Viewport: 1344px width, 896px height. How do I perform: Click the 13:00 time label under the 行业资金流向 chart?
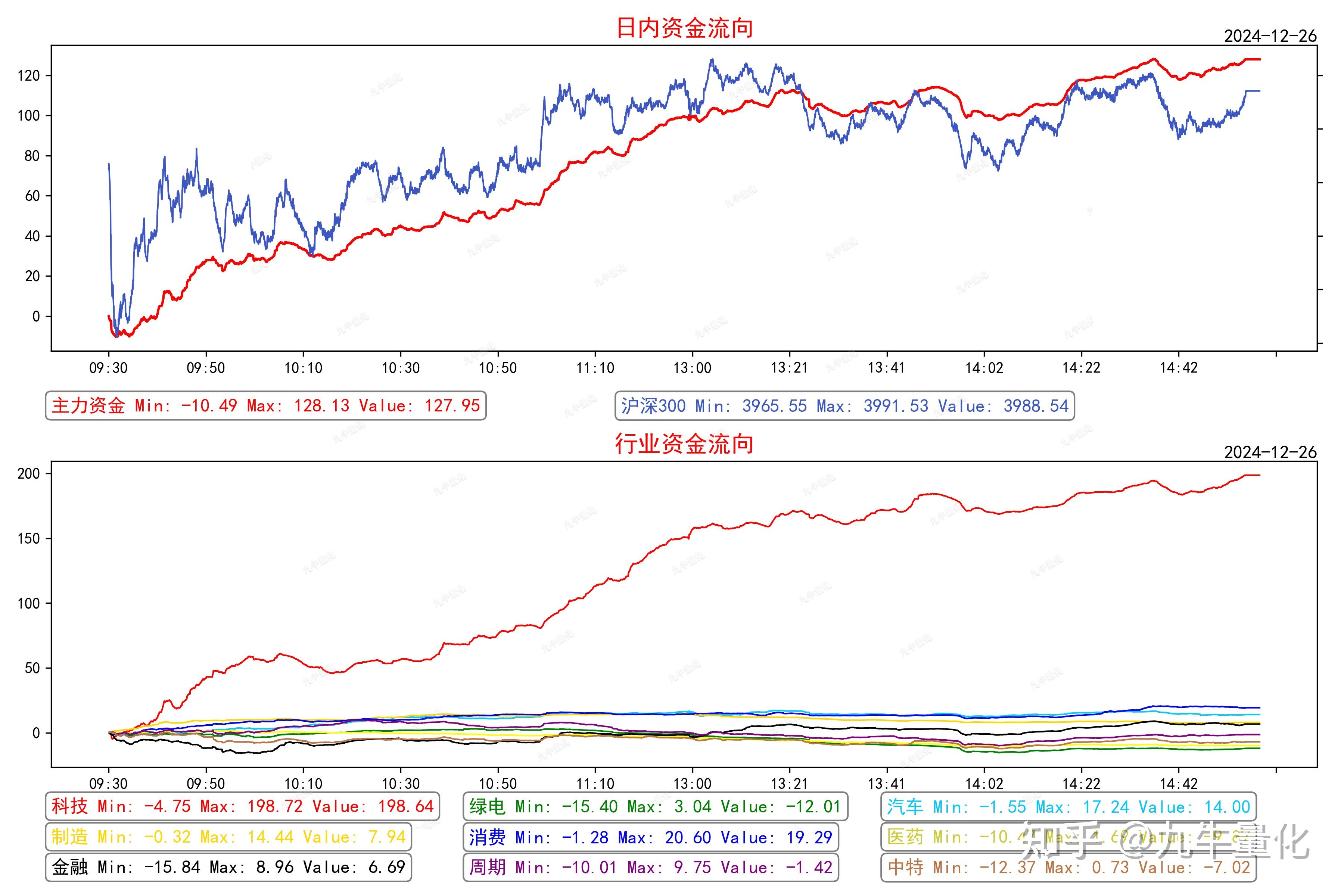(x=693, y=783)
